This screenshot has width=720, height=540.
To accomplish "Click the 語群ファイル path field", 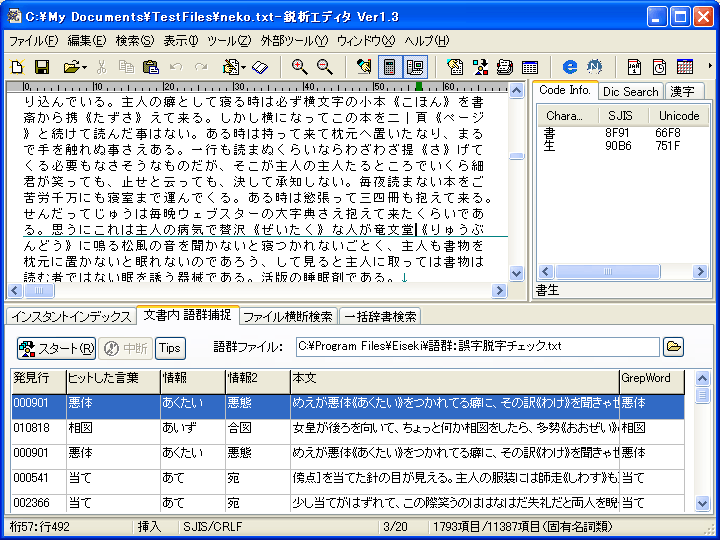I will (x=478, y=347).
